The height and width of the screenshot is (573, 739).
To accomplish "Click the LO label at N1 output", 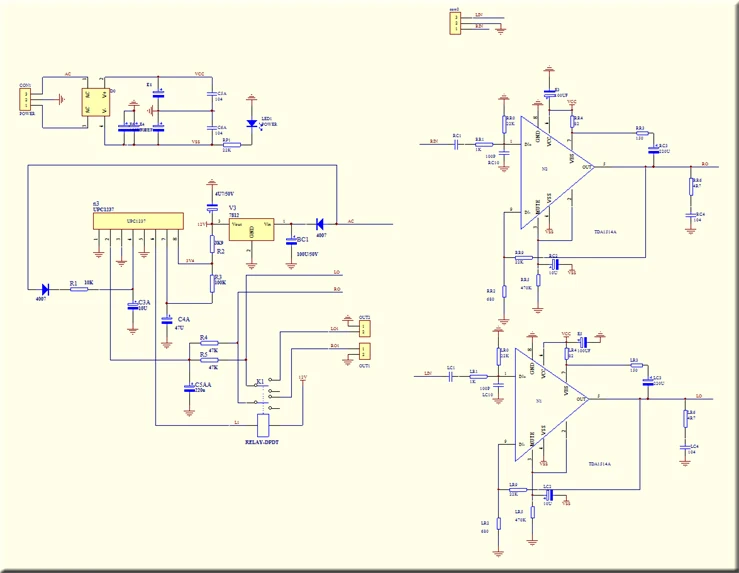I will (x=699, y=396).
